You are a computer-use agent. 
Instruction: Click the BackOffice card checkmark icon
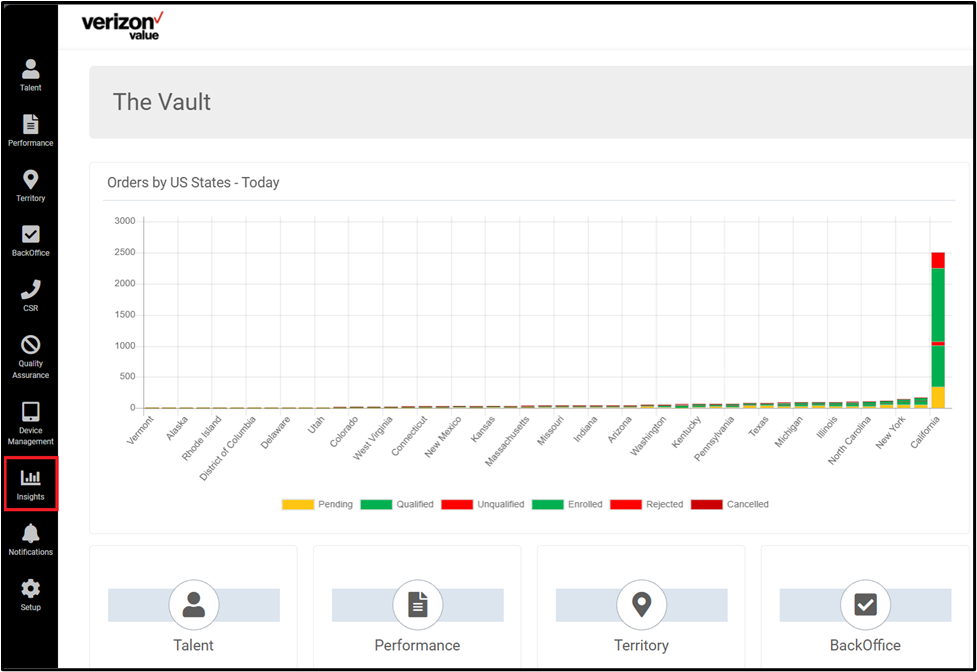(865, 605)
